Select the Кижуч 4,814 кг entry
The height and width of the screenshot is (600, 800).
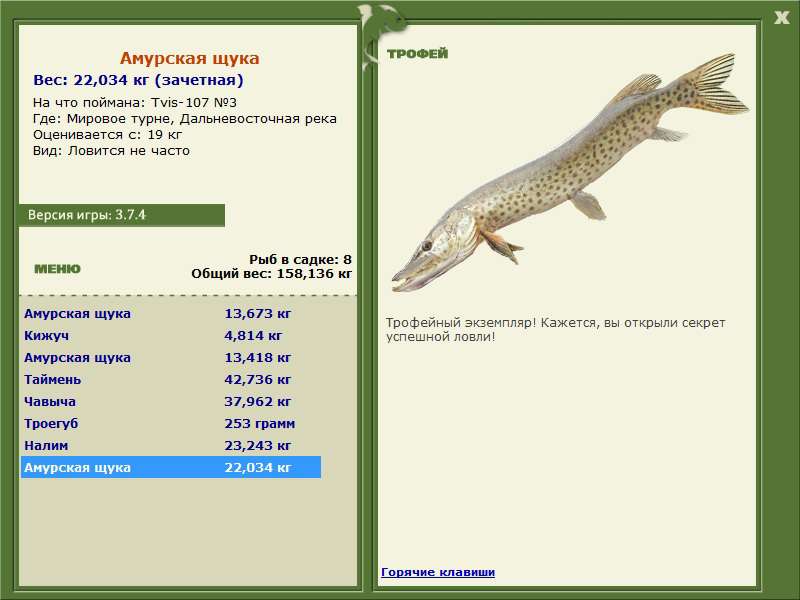click(x=170, y=336)
